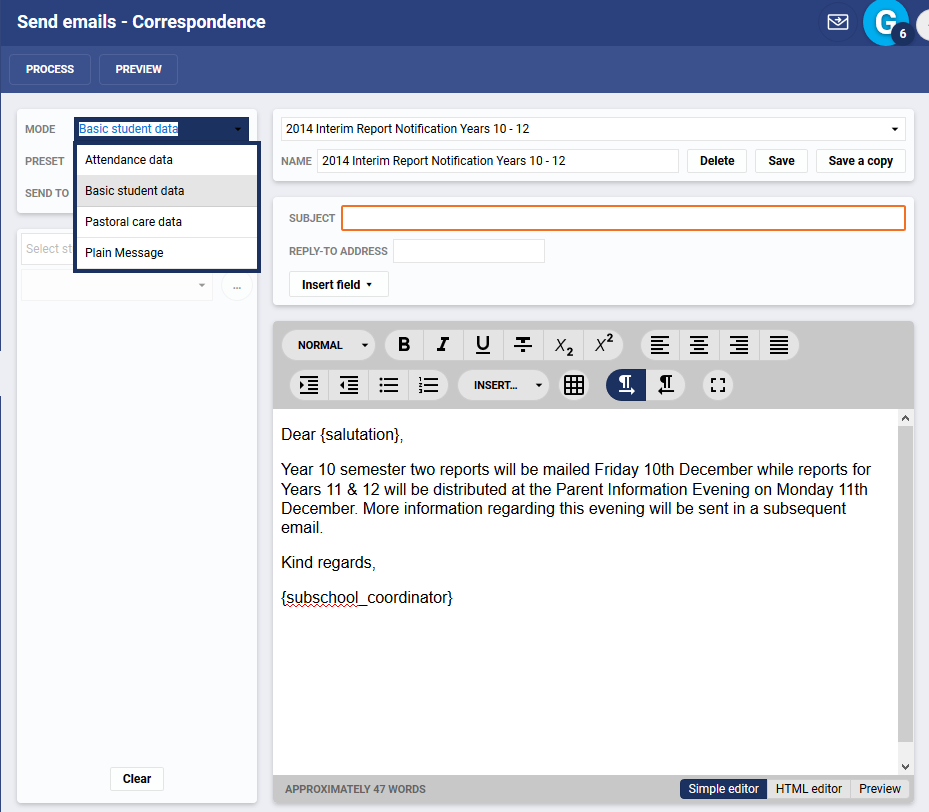Switch to the Preview tab
929x812 pixels.
point(879,789)
